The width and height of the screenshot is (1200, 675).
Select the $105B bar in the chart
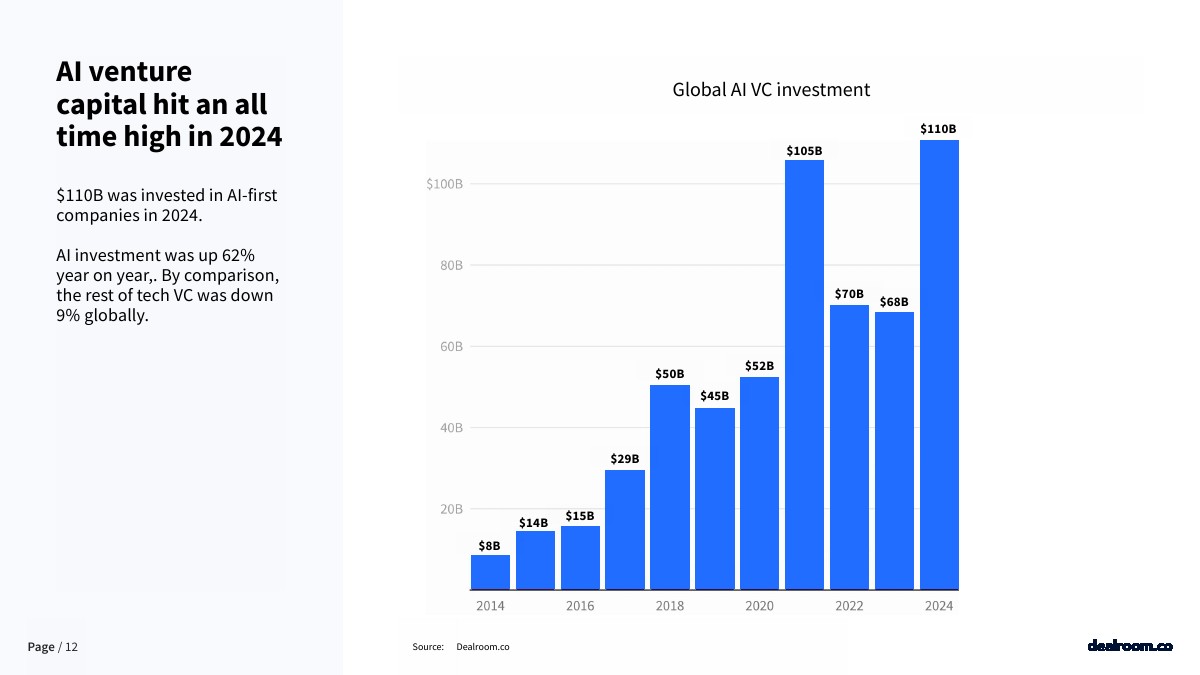804,374
